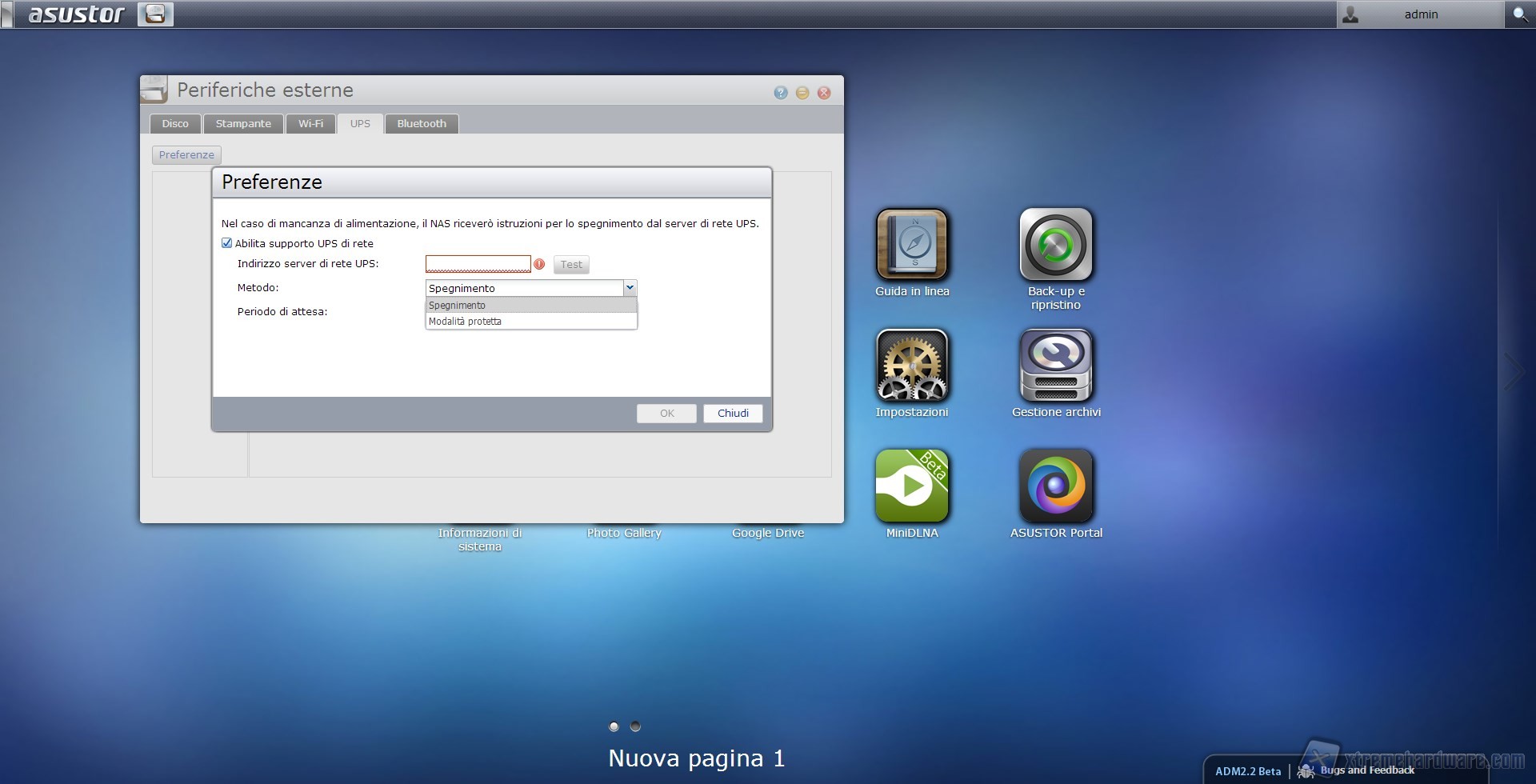Switch to the Bluetooth tab
The width and height of the screenshot is (1536, 784).
[422, 124]
